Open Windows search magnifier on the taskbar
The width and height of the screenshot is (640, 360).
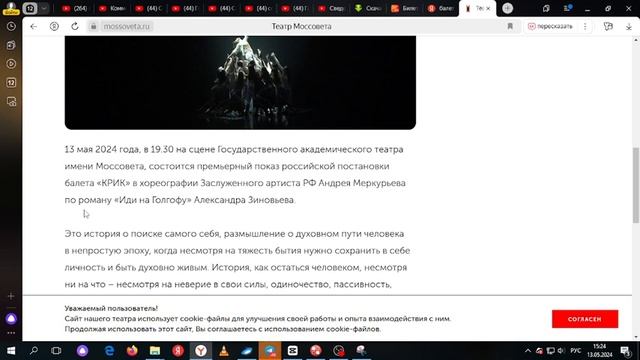pos(34,351)
